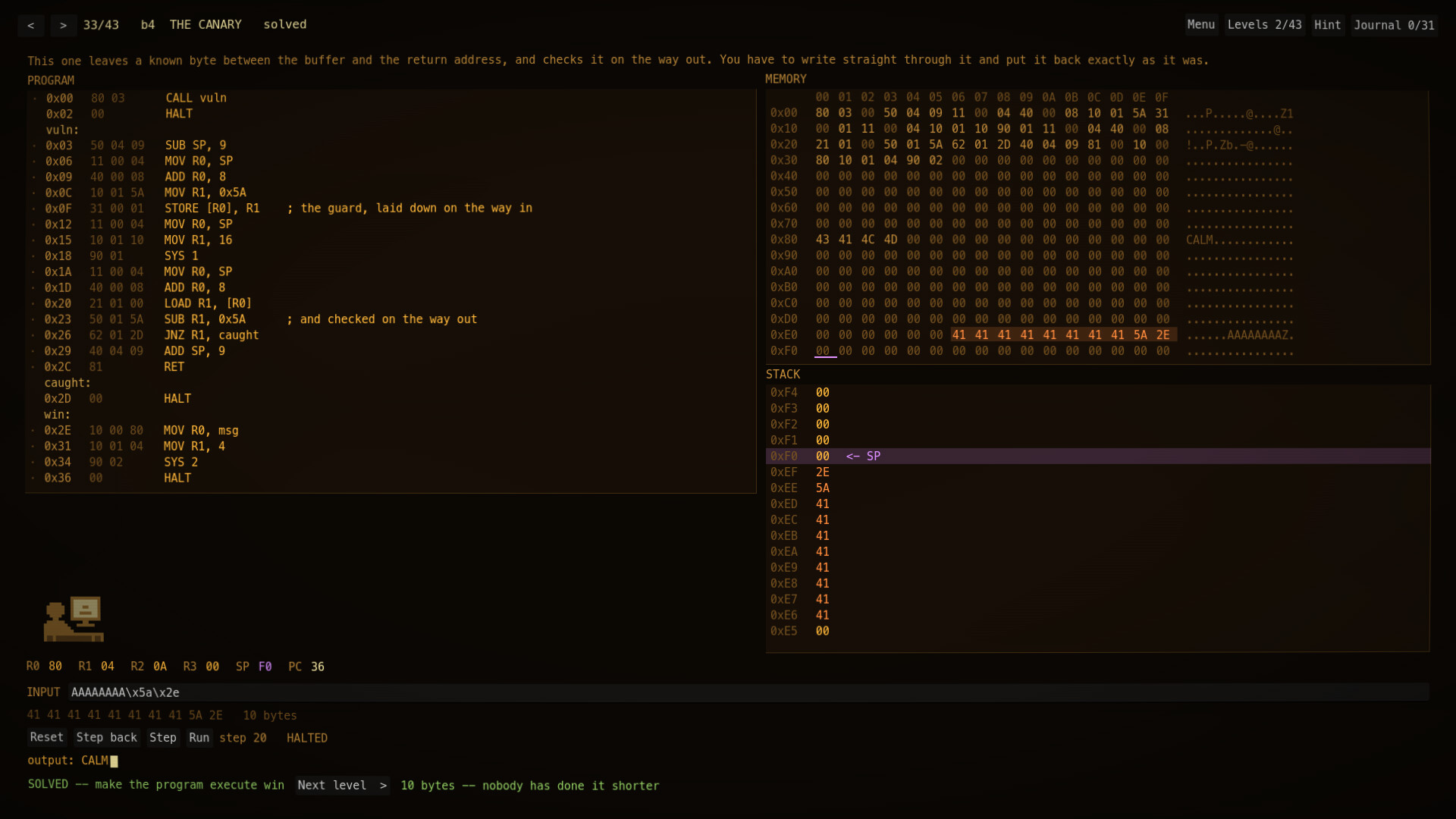Click the HALTED status text
1456x819 pixels.
pyautogui.click(x=307, y=739)
